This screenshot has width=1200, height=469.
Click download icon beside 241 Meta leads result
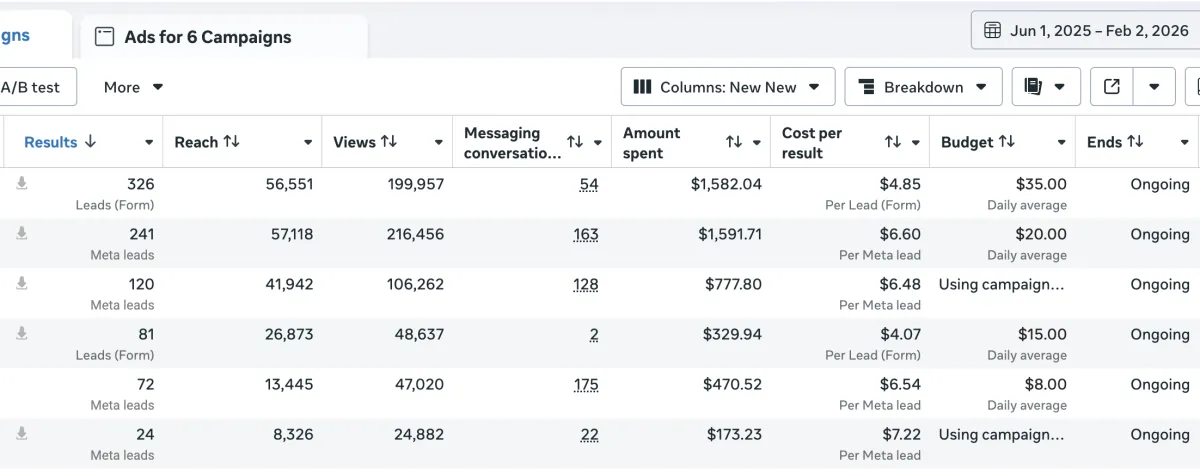click(22, 233)
